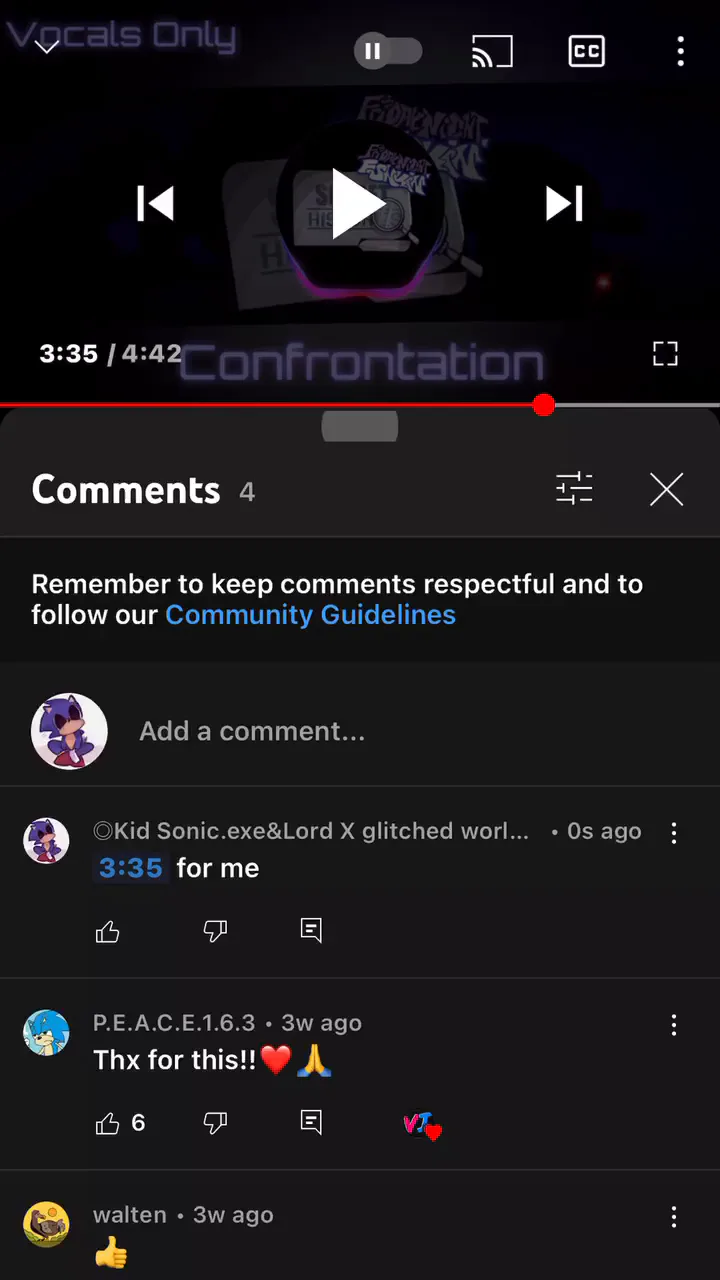This screenshot has height=1280, width=720.
Task: Open player more options menu
Action: [680, 51]
